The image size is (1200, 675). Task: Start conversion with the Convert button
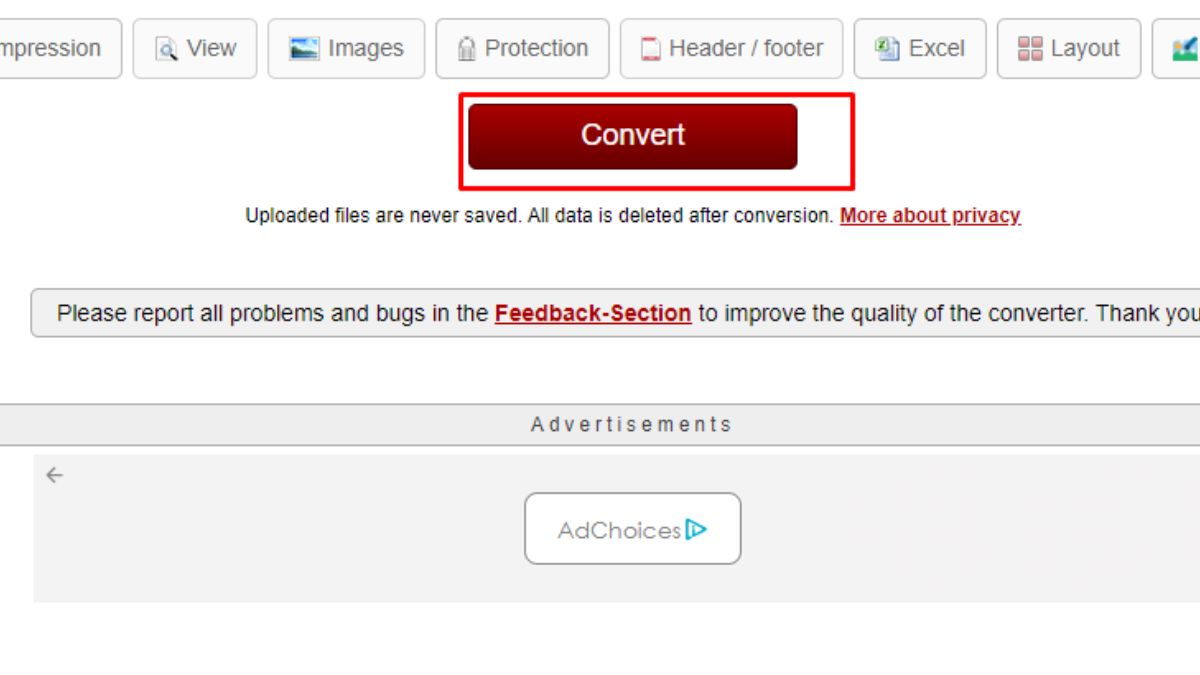click(x=633, y=136)
